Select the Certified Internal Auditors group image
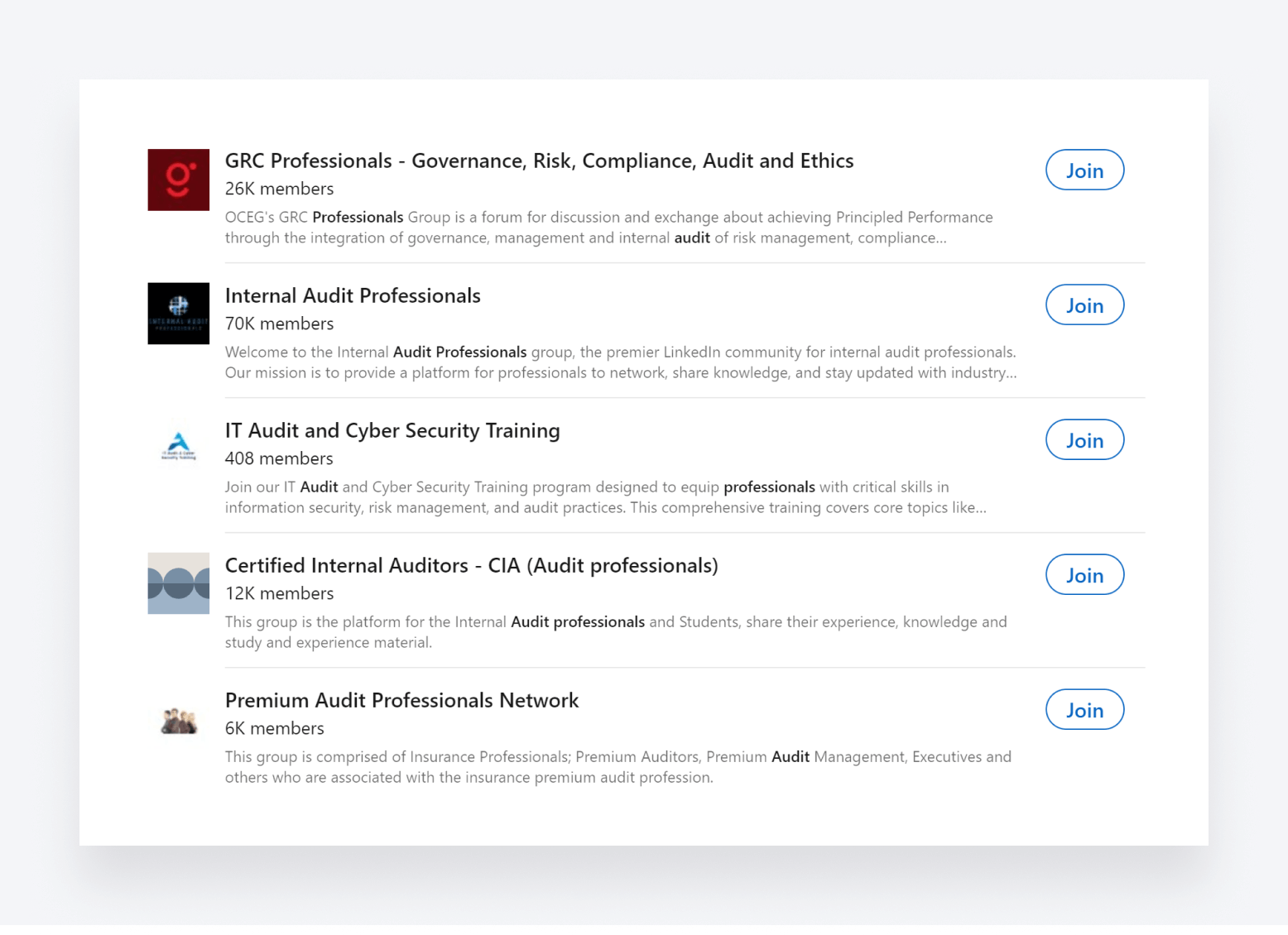 [x=178, y=583]
